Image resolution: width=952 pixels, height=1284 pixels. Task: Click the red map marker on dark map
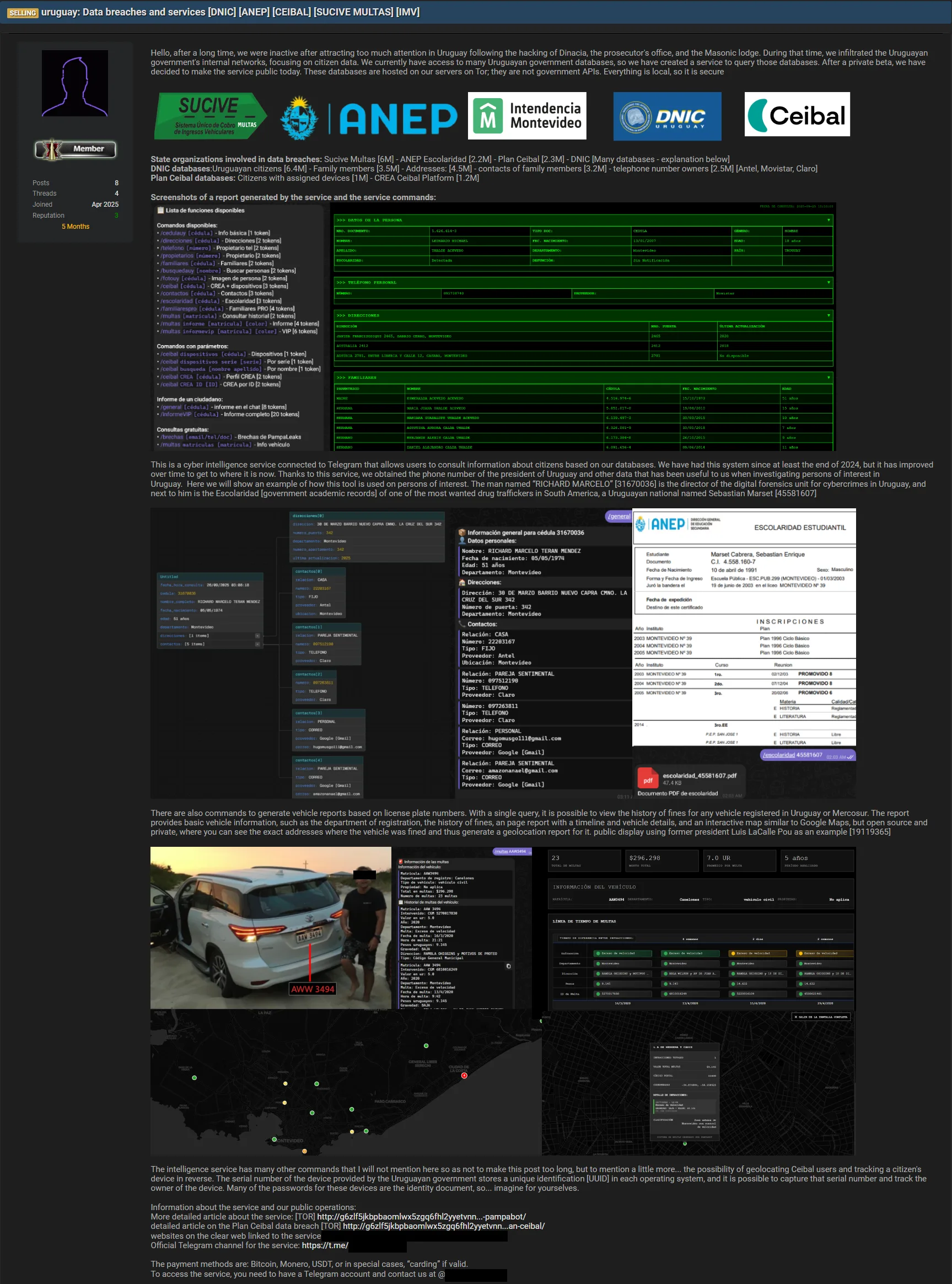(464, 1076)
